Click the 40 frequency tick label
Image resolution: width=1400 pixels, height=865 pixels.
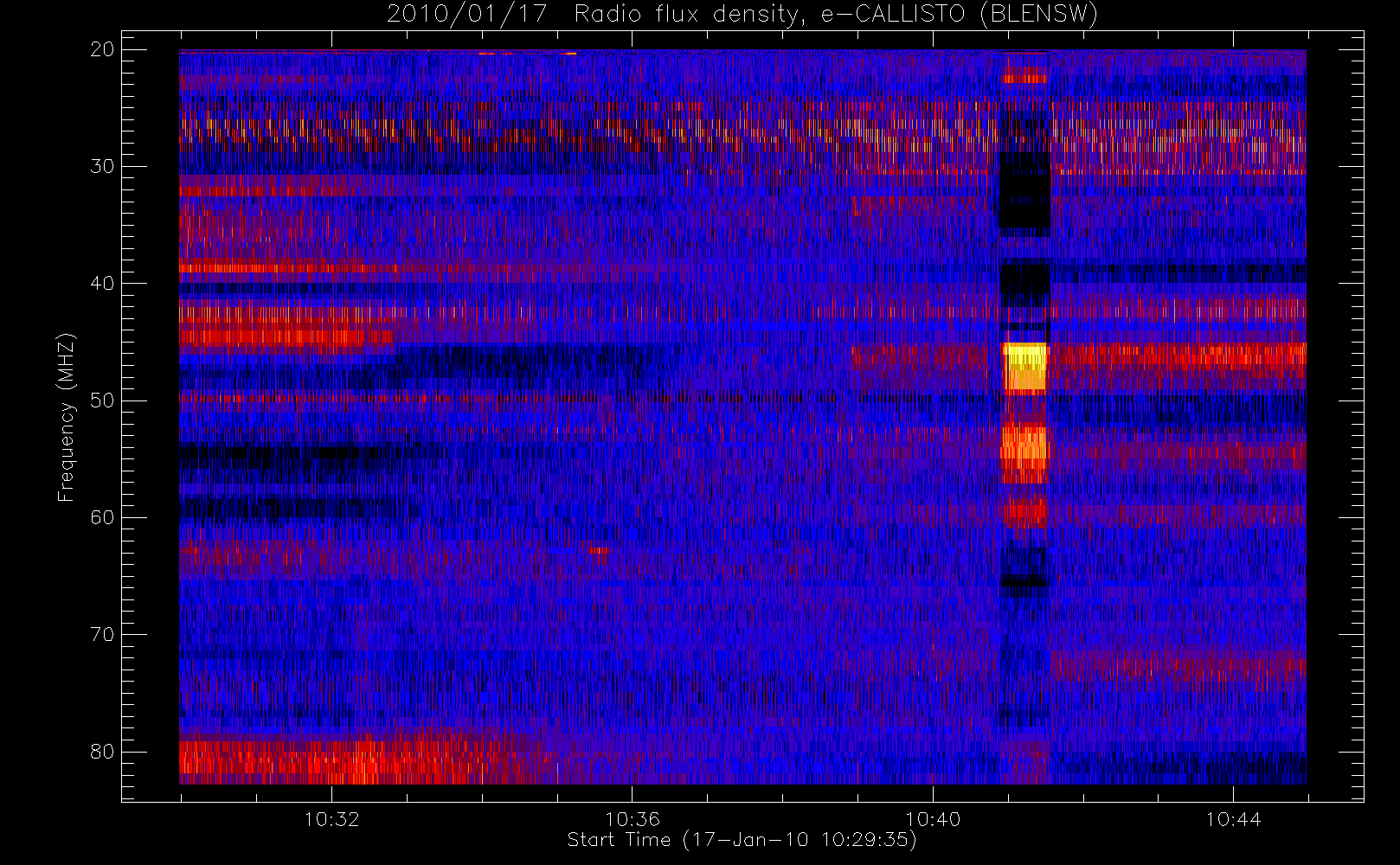coord(102,283)
